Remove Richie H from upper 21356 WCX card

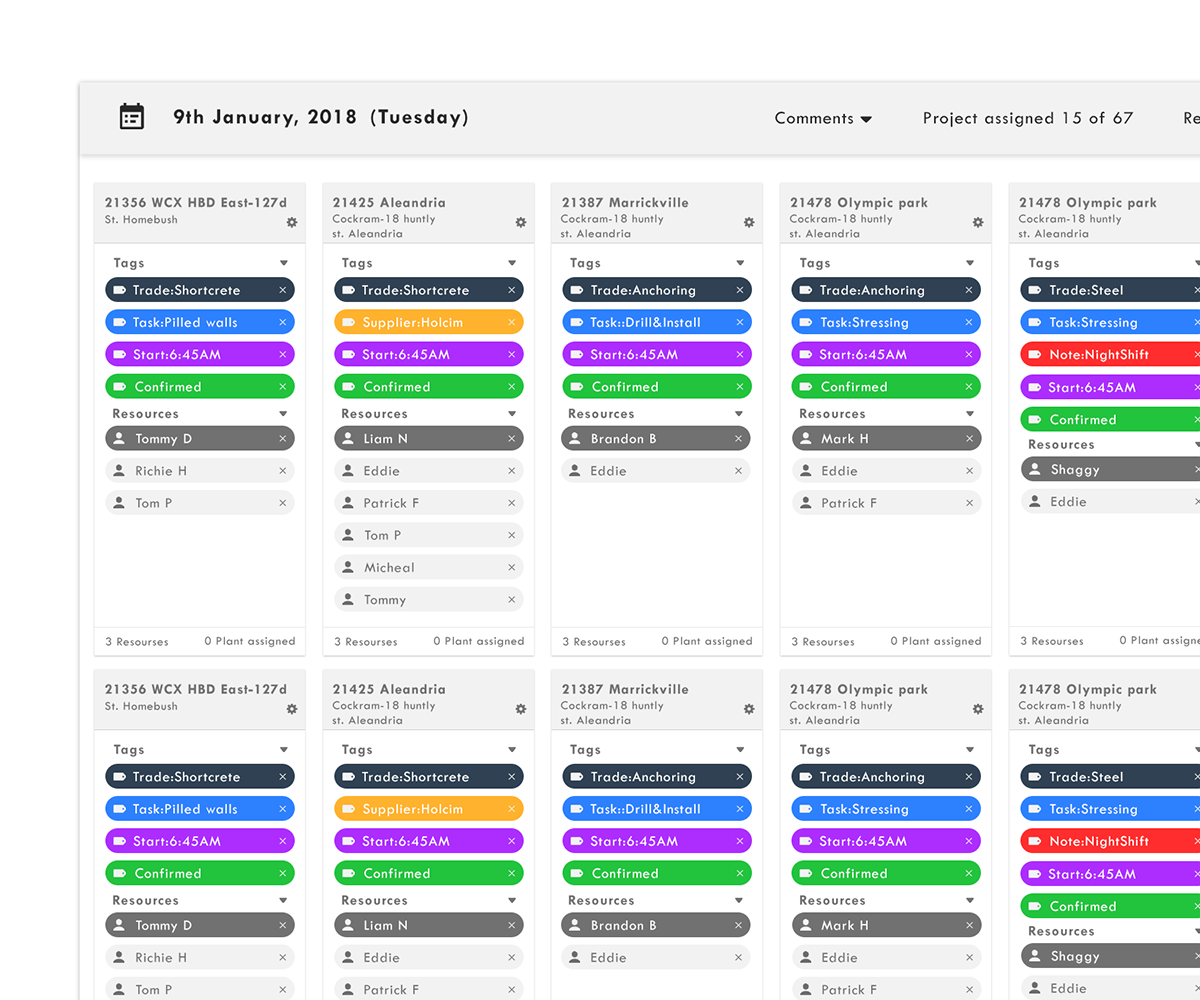pyautogui.click(x=283, y=471)
